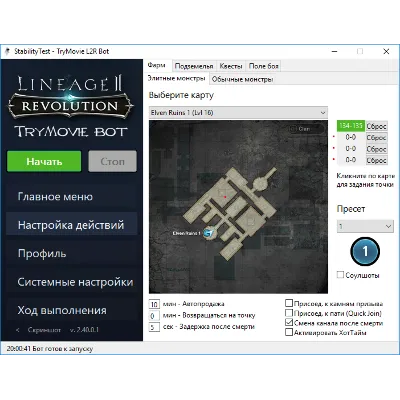Open Системные настройки in sidebar
Viewport: 400px width, 400px height.
point(72,282)
